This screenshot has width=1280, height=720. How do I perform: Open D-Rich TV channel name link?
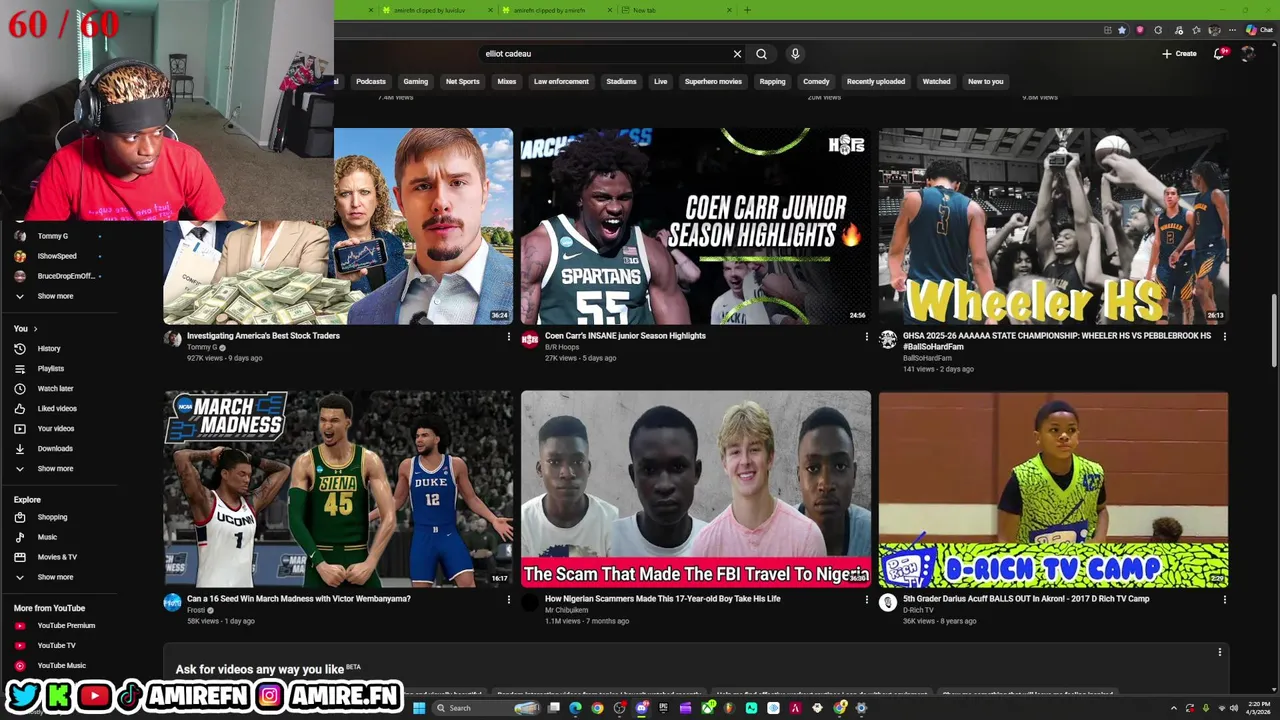[x=918, y=610]
